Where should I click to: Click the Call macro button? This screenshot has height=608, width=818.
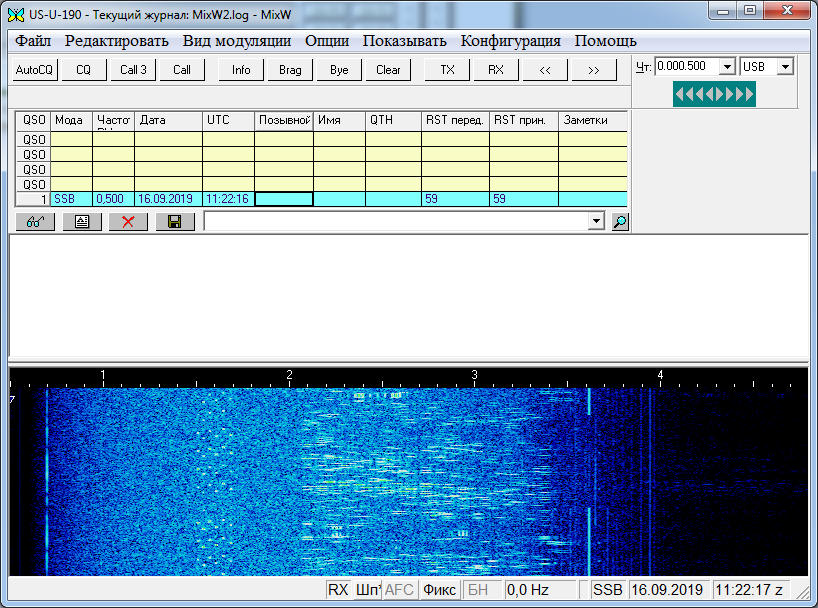[x=182, y=70]
